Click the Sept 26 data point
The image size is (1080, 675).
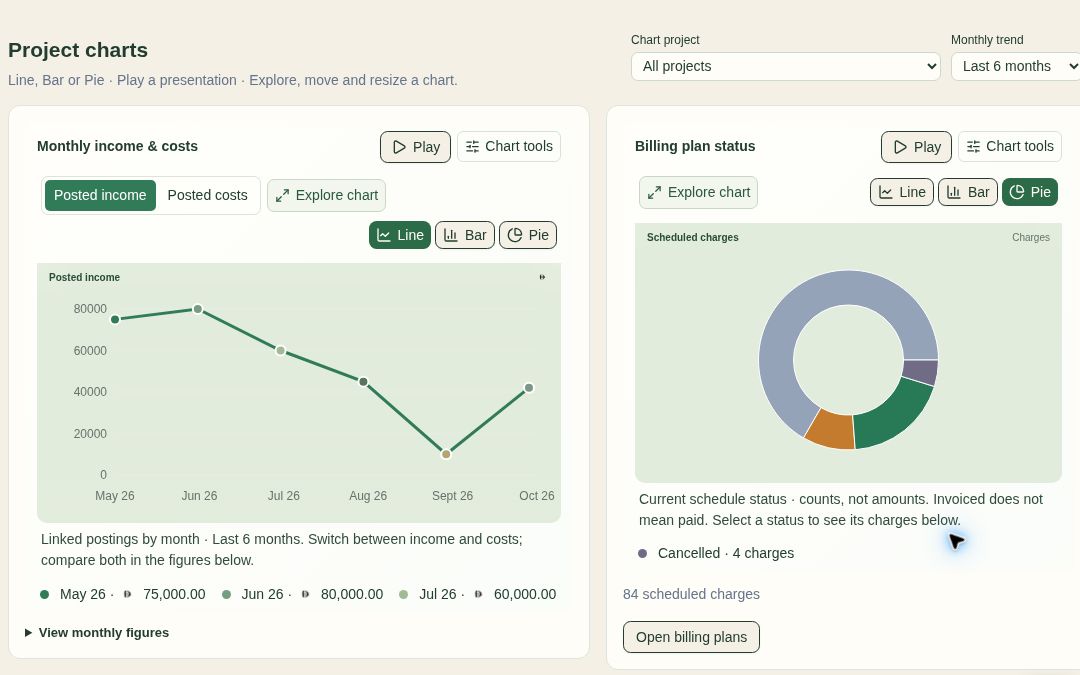coord(446,454)
